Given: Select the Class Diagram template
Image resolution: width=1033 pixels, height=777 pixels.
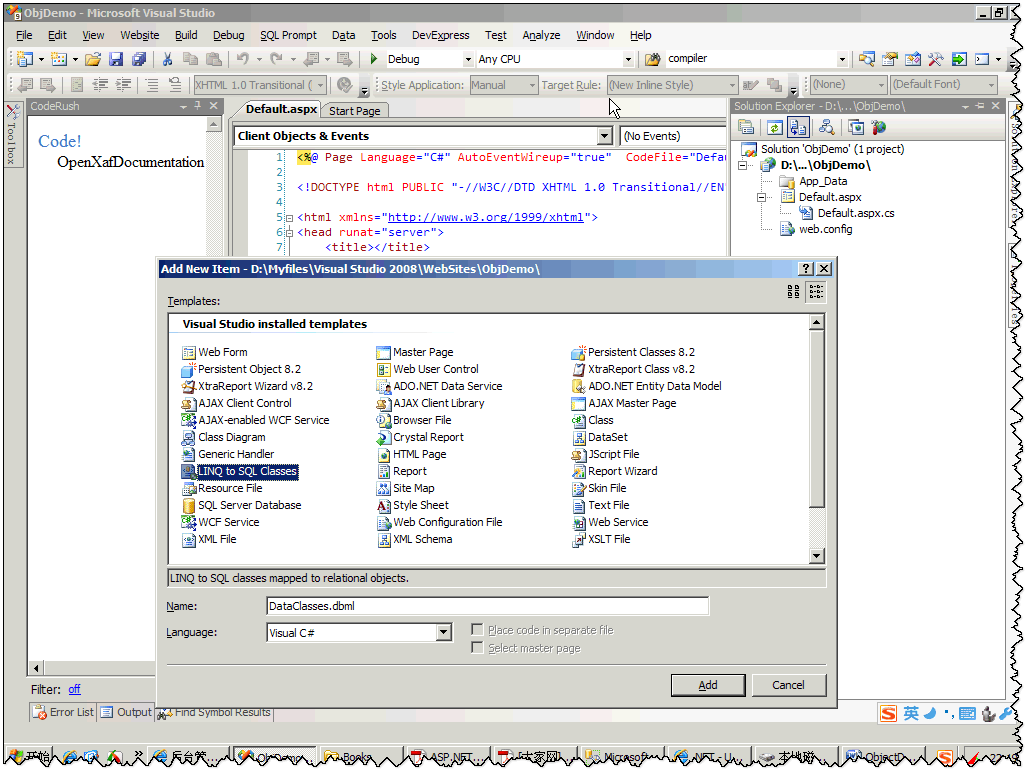Looking at the screenshot, I should click(224, 438).
